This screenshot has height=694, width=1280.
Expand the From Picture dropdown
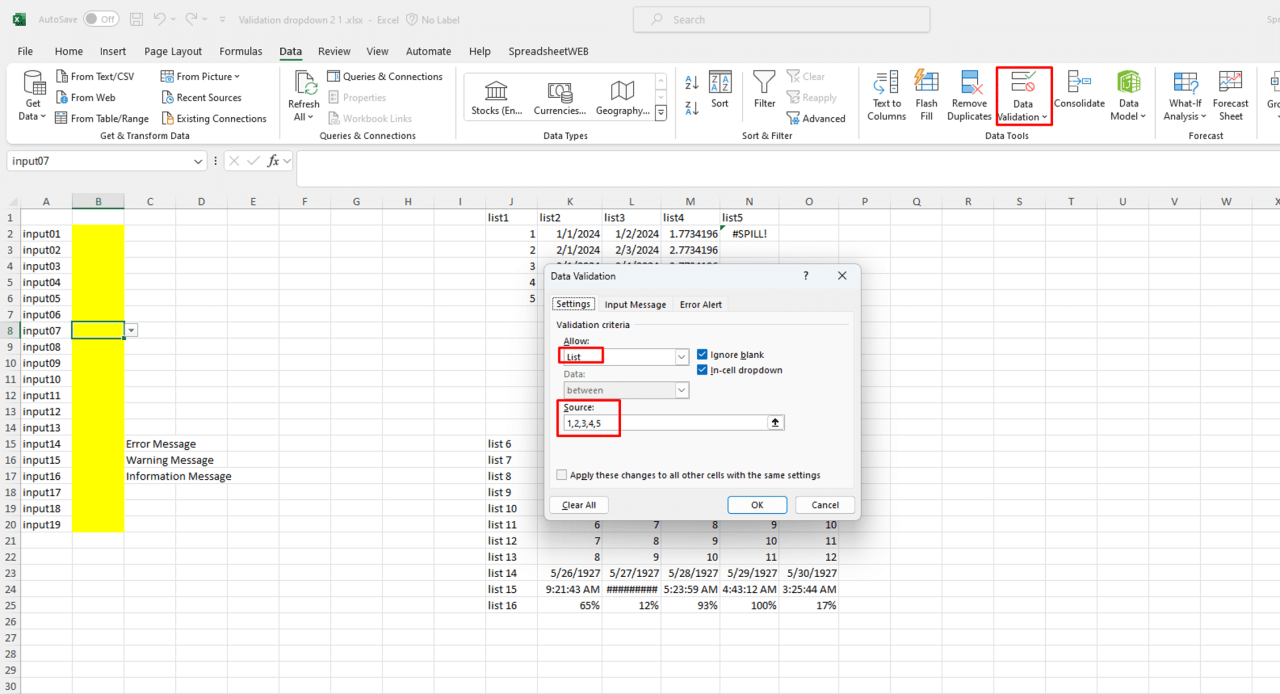tap(237, 76)
